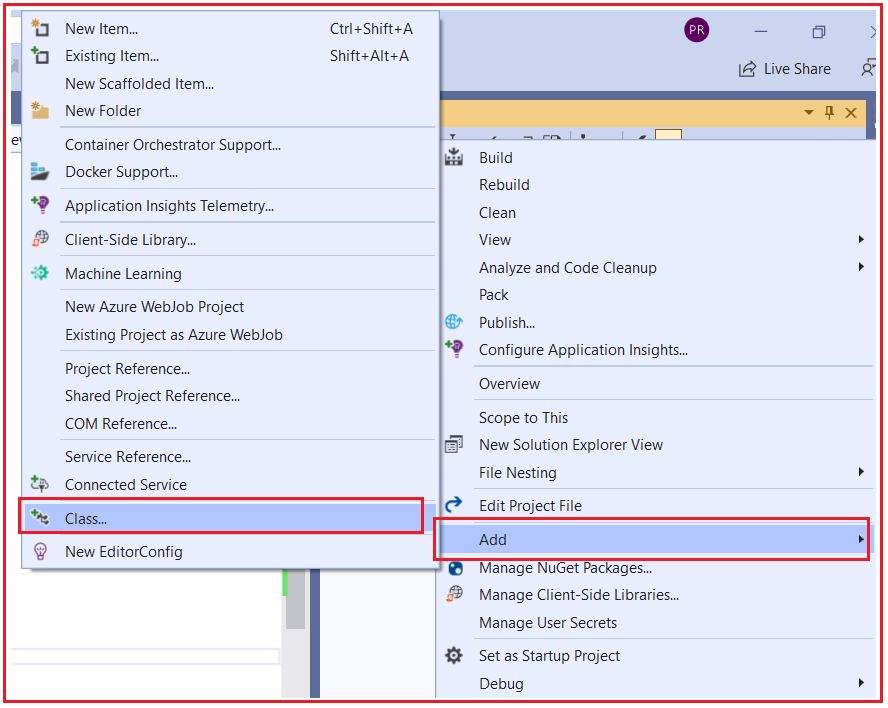Viewport: 888px width, 708px height.
Task: Select the Machine Learning icon
Action: 40,273
